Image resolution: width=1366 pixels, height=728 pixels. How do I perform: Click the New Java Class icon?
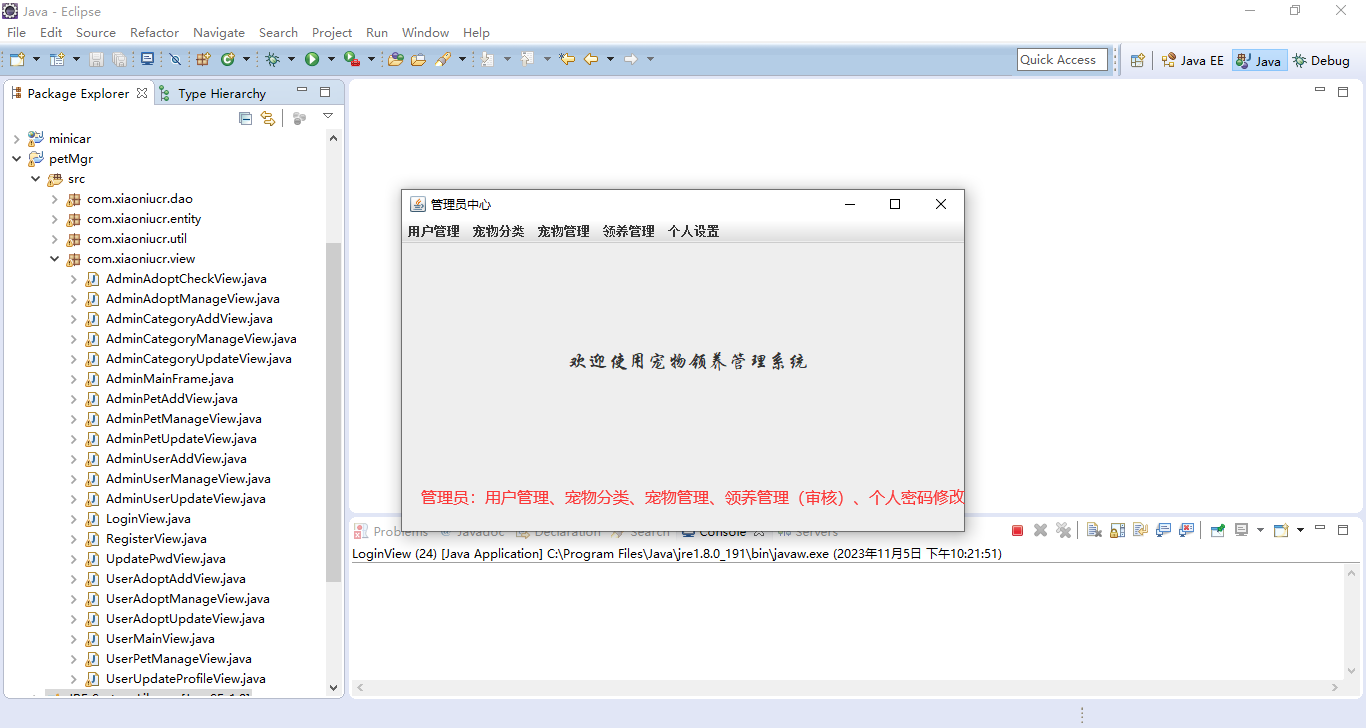[x=228, y=60]
